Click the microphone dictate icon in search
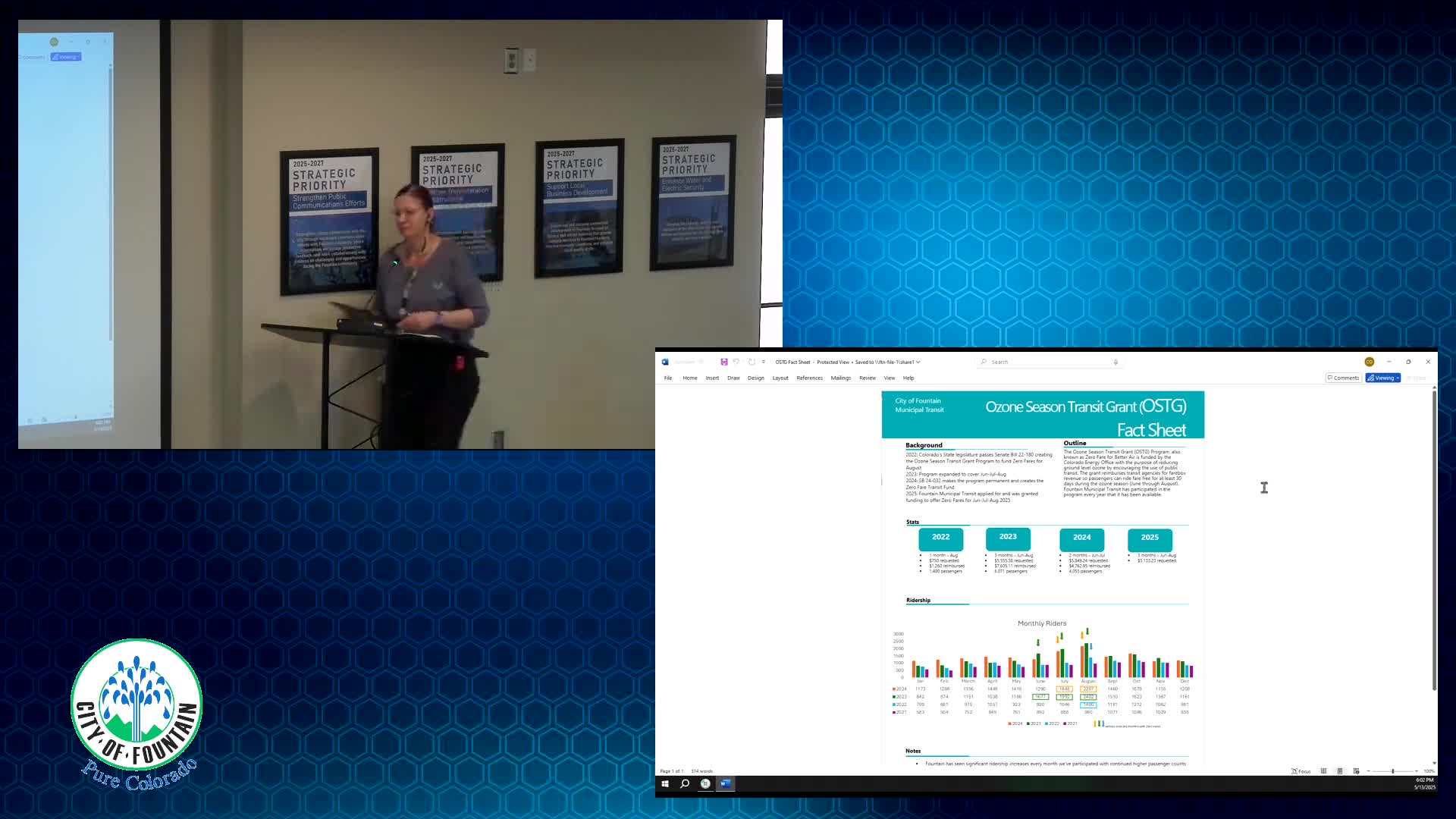This screenshot has height=819, width=1456. pos(1116,362)
